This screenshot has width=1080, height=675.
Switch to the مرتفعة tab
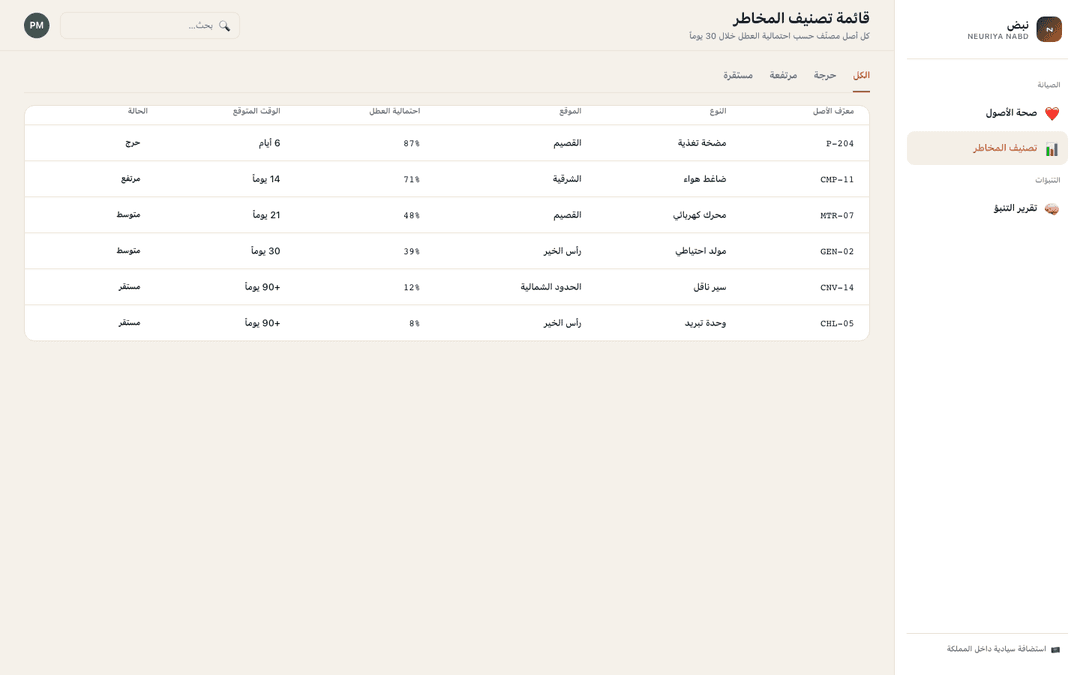tap(783, 76)
